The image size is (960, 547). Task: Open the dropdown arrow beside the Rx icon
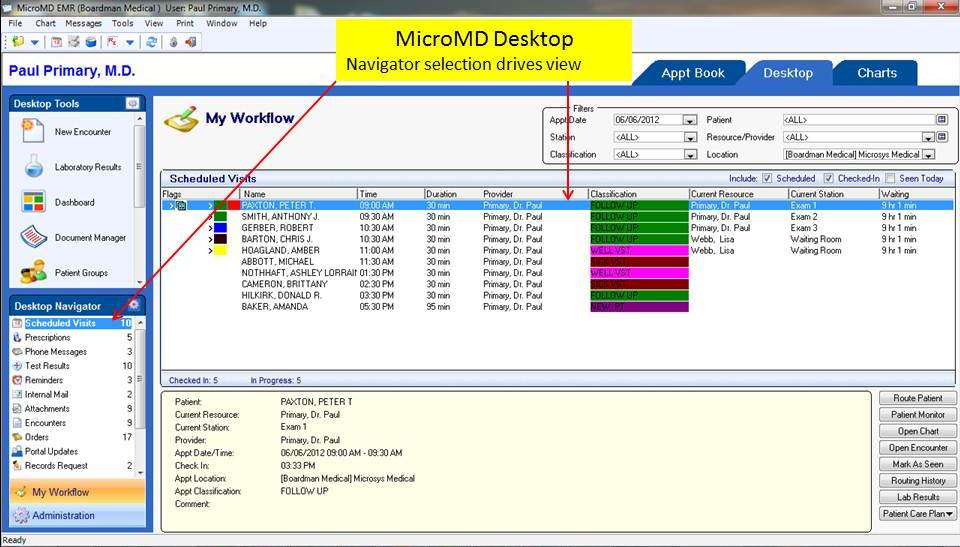click(x=130, y=42)
